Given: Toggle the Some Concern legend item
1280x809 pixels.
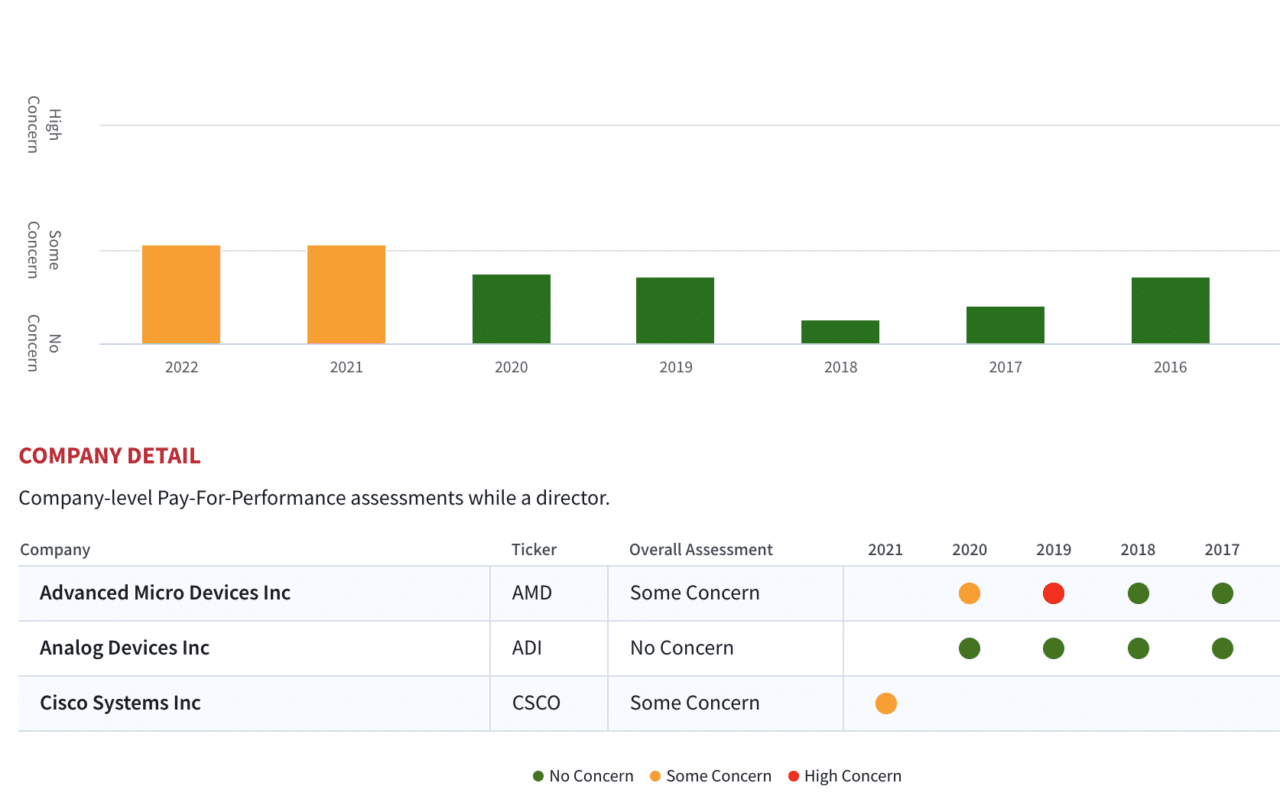Looking at the screenshot, I should 710,776.
